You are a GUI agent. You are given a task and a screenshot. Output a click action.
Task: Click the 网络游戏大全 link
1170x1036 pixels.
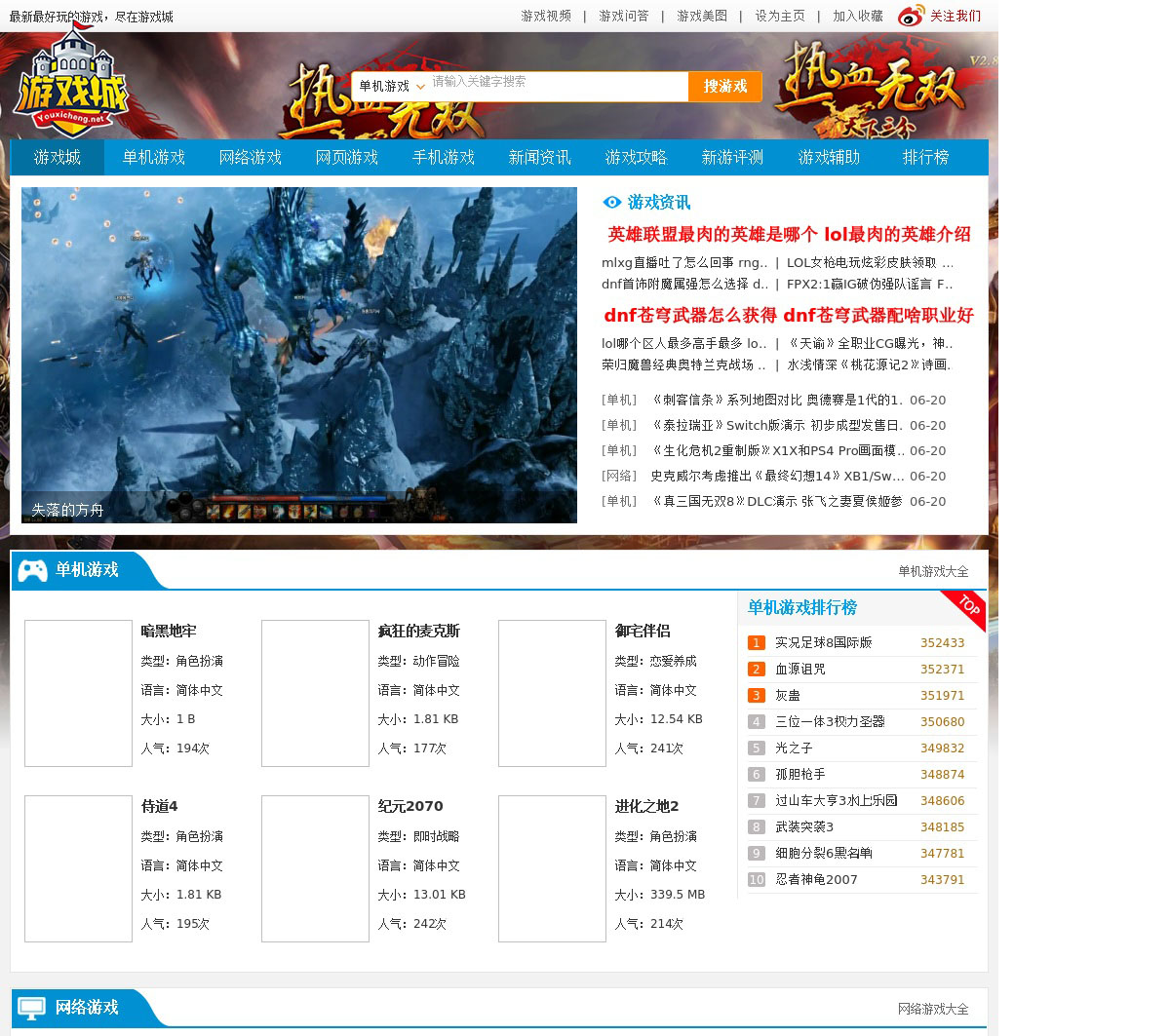[933, 1009]
